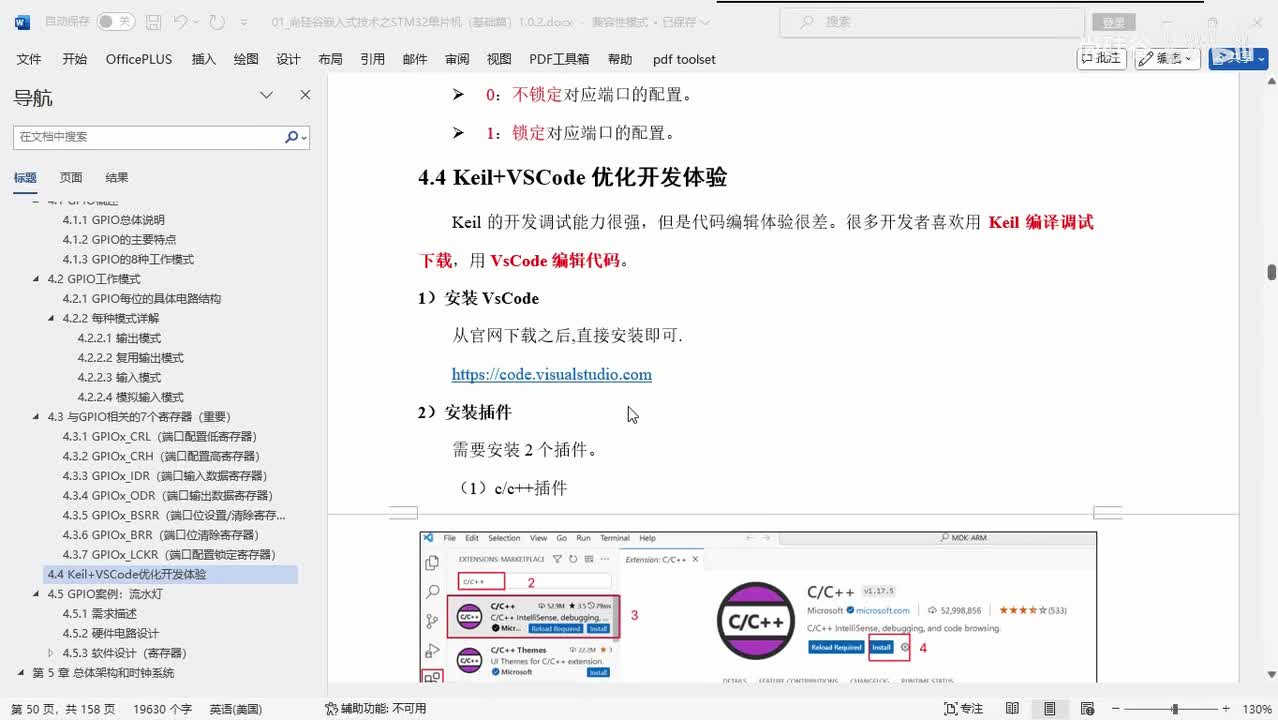Open the 帮助 ribbon tab
Viewport: 1278px width, 720px height.
620,59
